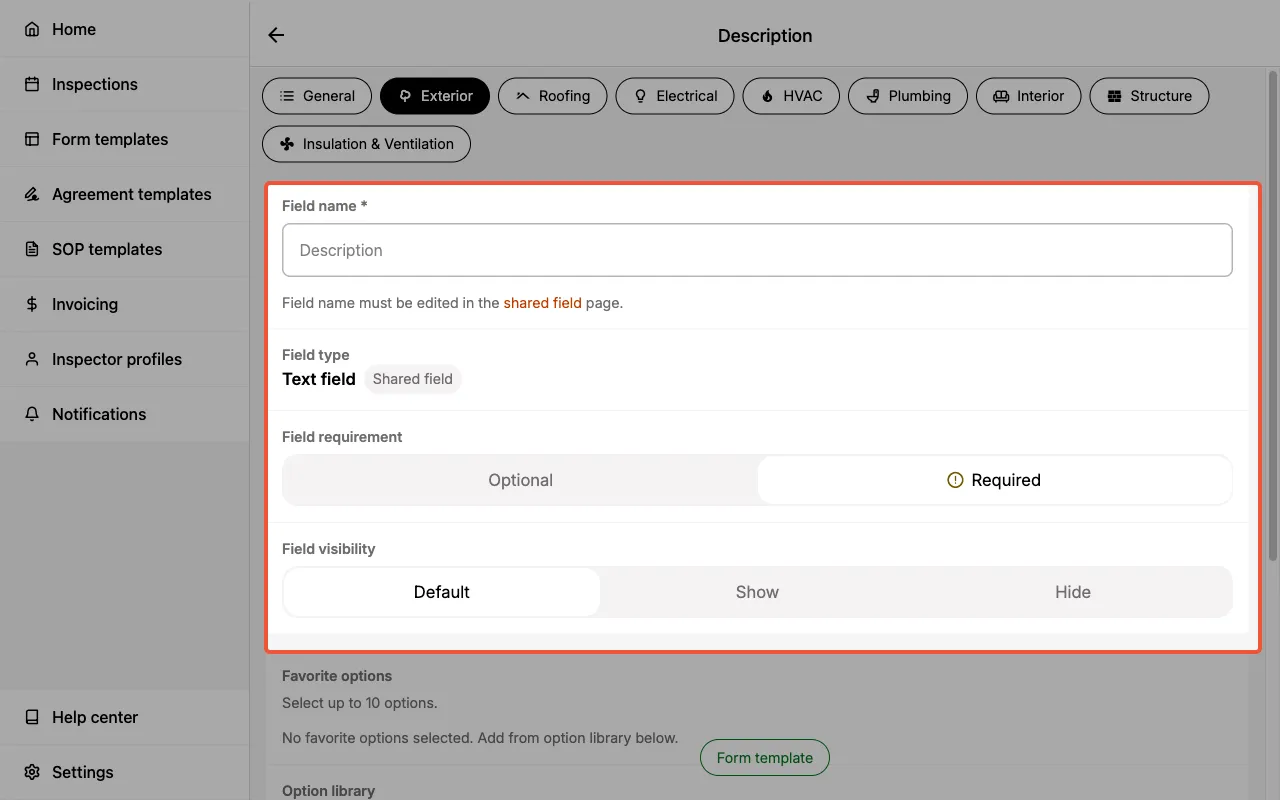Click the Agreement templates signature icon
This screenshot has height=800, width=1280.
(31, 194)
